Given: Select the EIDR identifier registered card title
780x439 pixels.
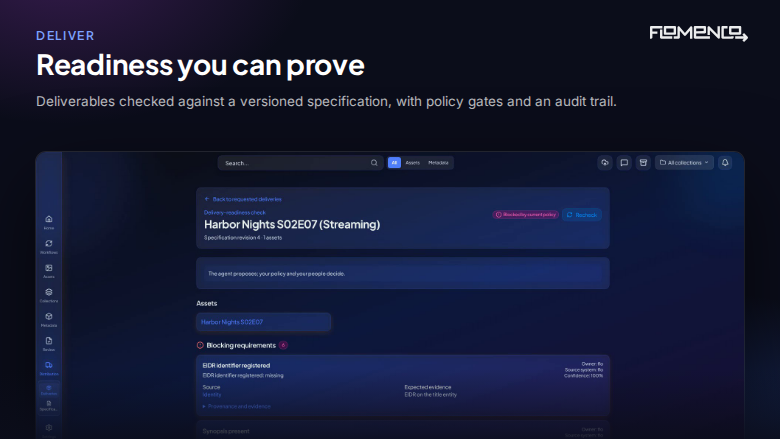Looking at the screenshot, I should pyautogui.click(x=236, y=365).
